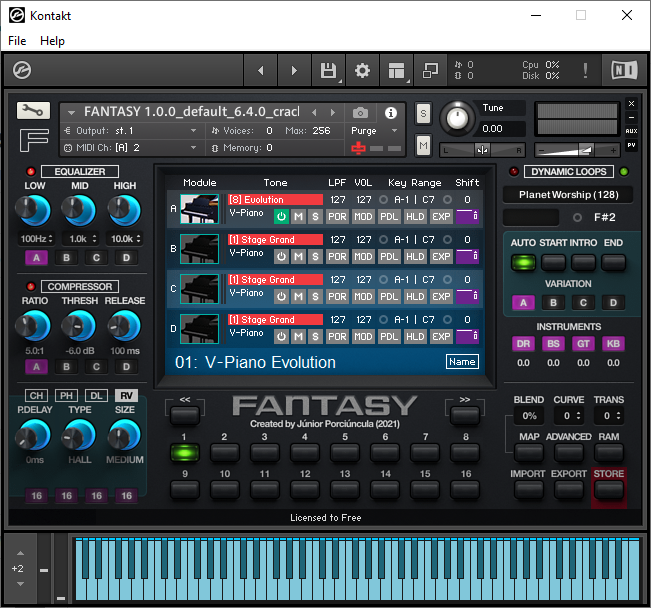
Task: Open the Help menu
Action: [52, 41]
